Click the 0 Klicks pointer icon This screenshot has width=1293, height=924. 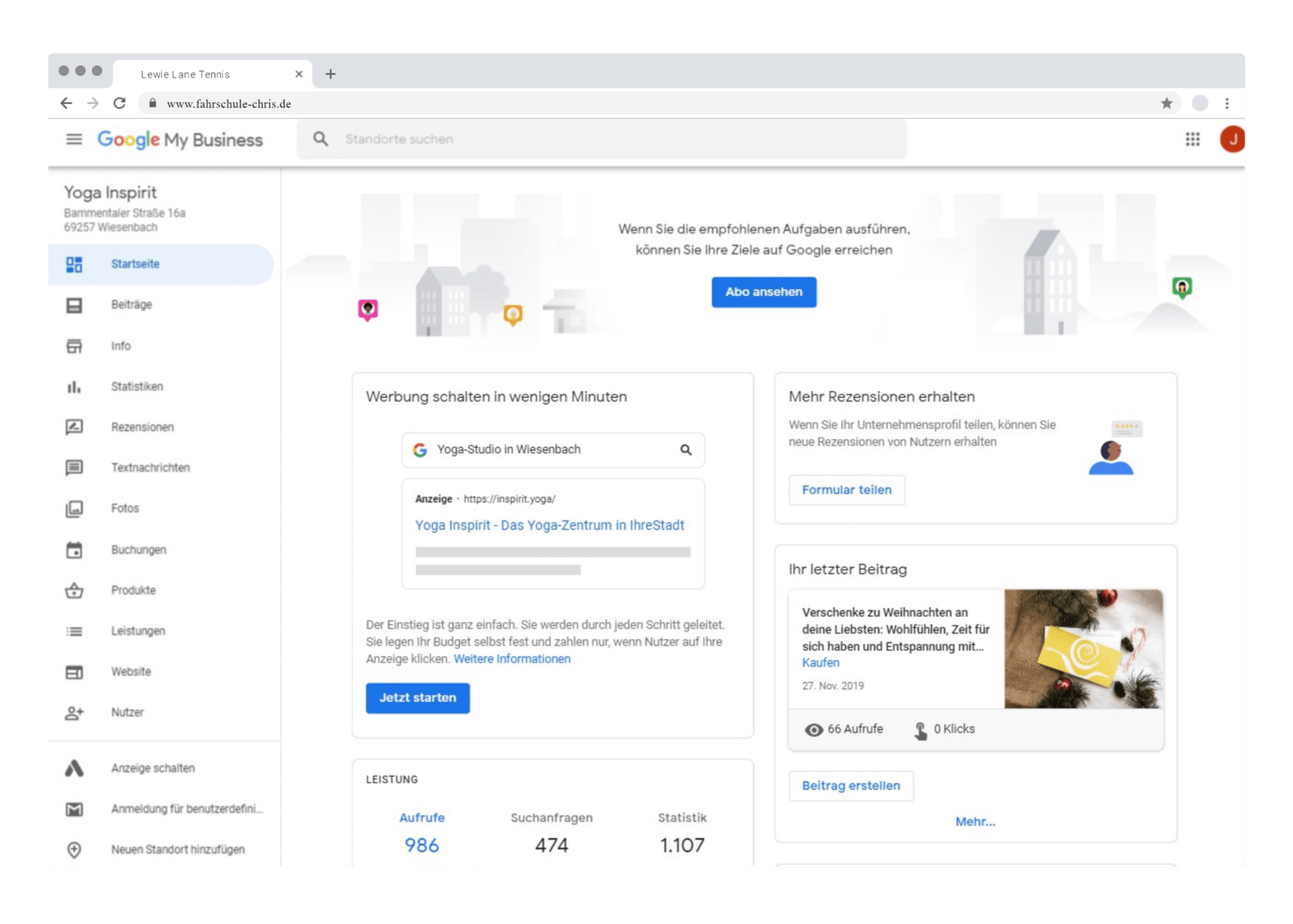[x=920, y=731]
